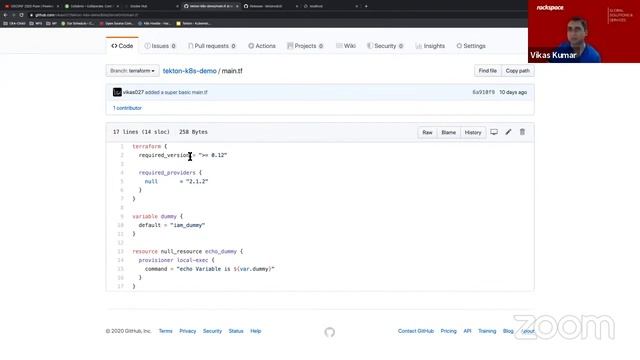
Task: Open the footer Blog link
Action: coord(508,331)
